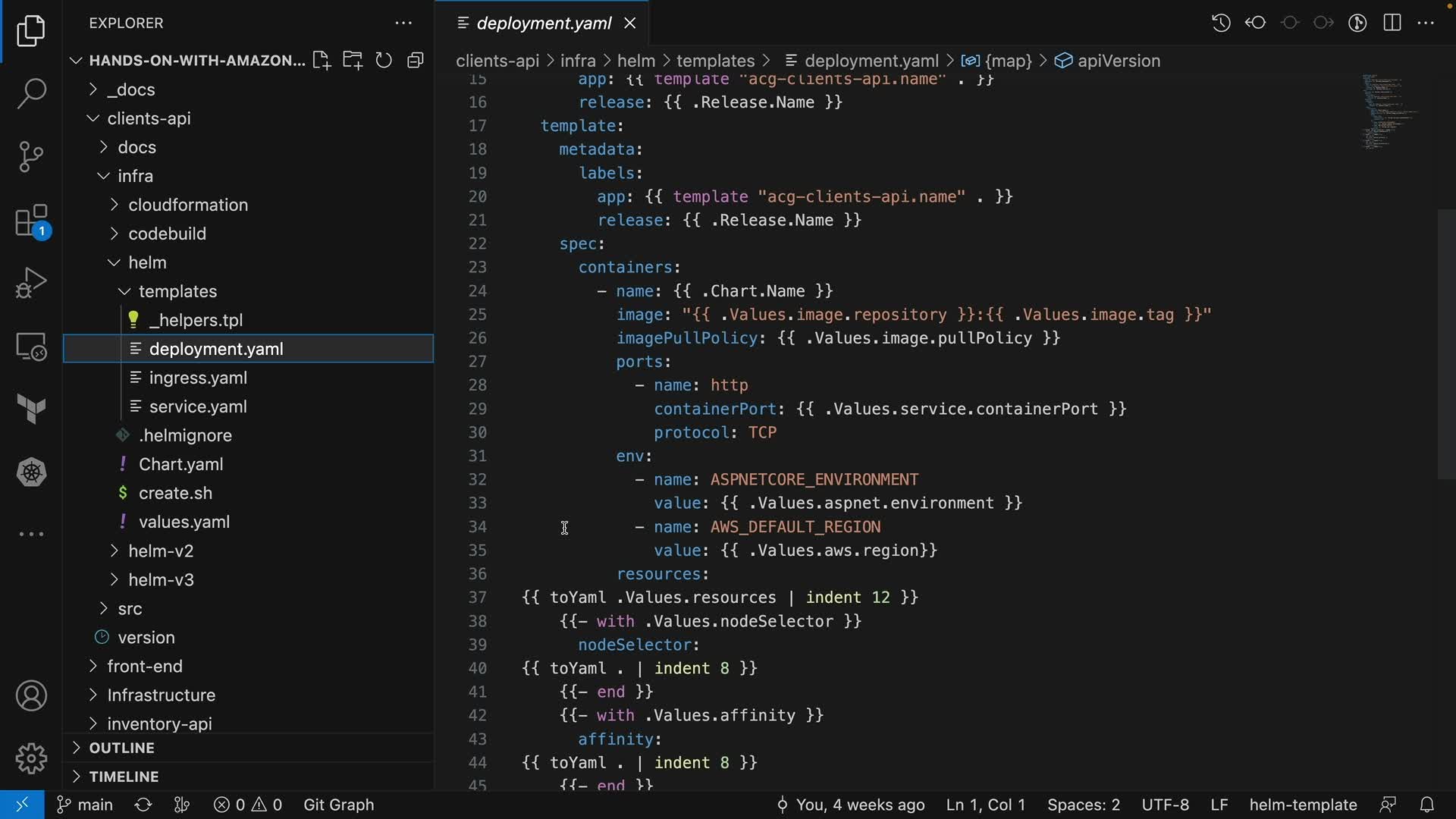
Task: Open the Extensions view with badge
Action: (x=31, y=221)
